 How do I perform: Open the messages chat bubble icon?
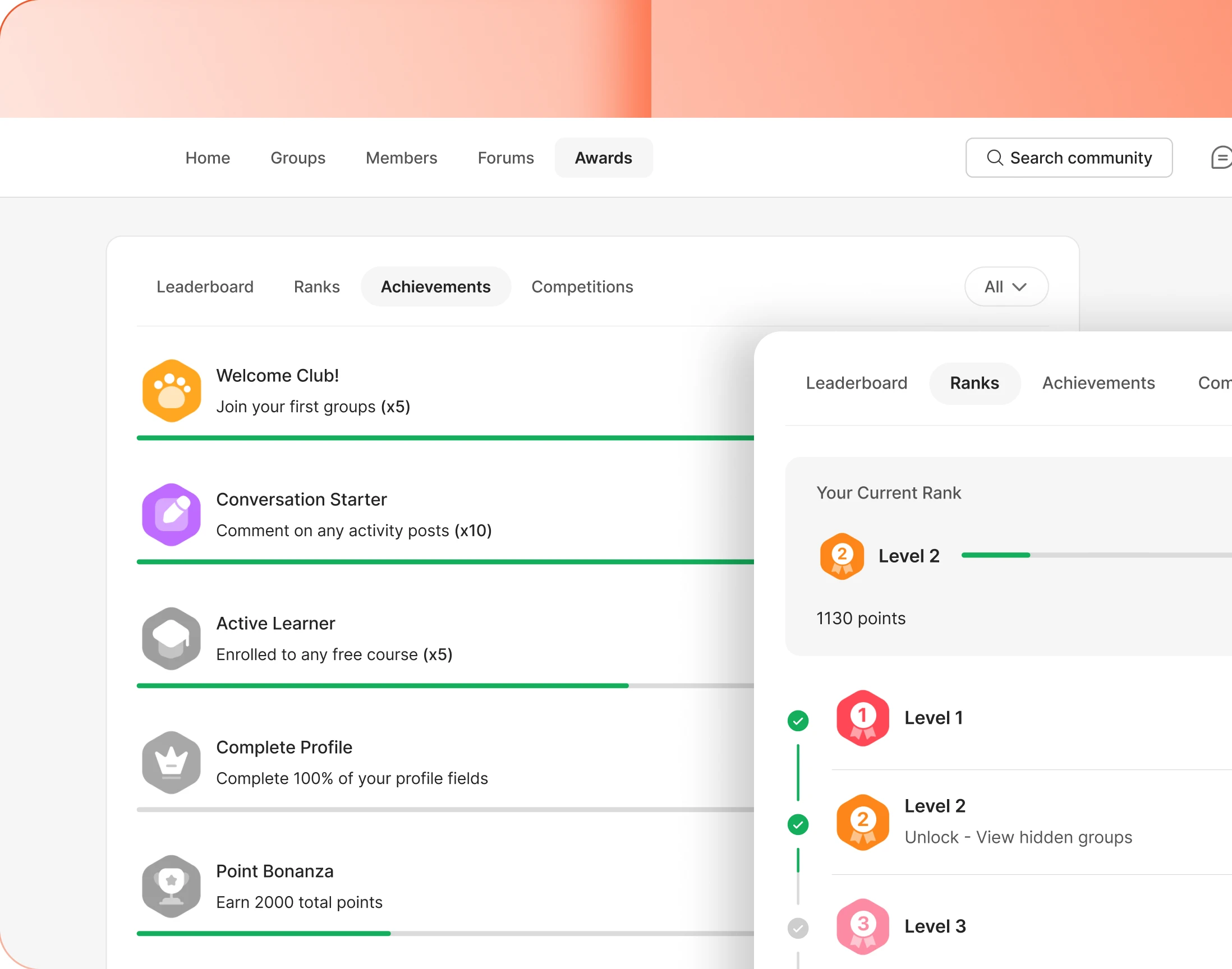(x=1222, y=158)
